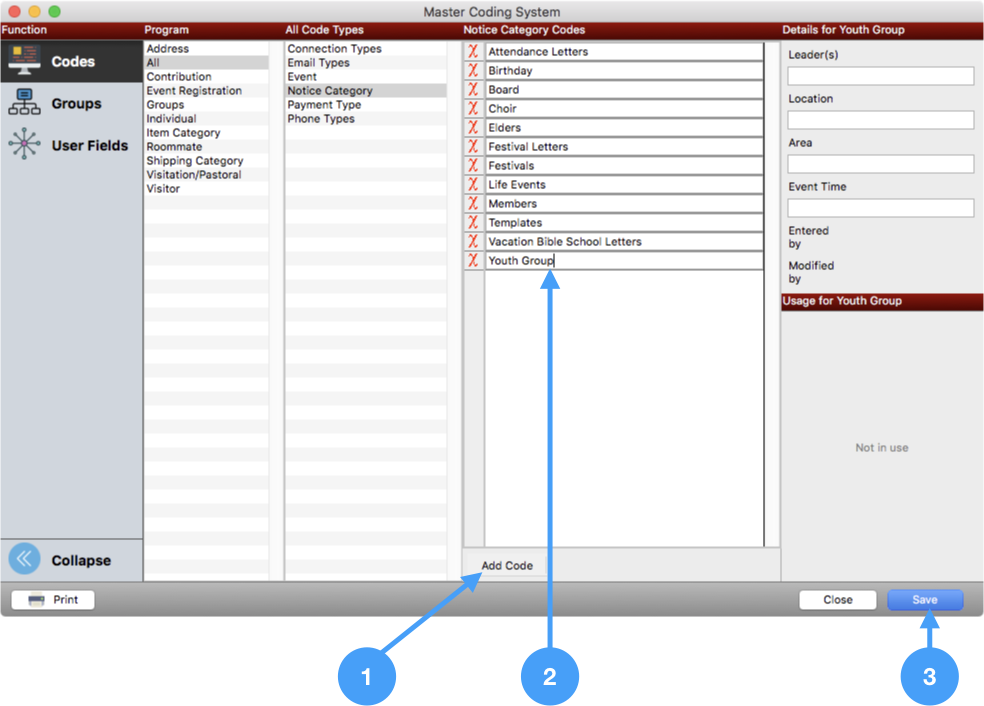This screenshot has height=706, width=984.
Task: Edit the Attendance Letters code field
Action: 624,51
